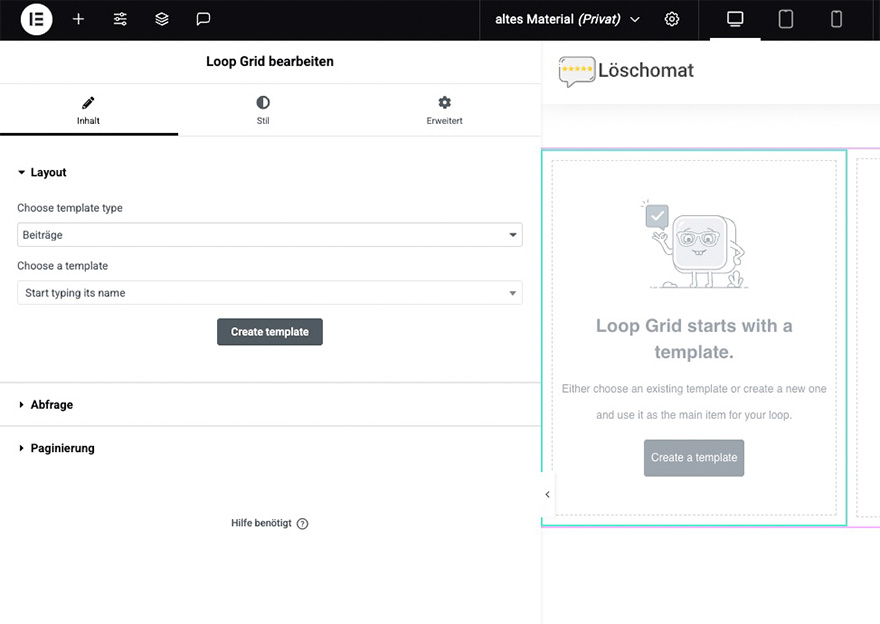Open page settings gear icon
This screenshot has height=624, width=880.
click(672, 19)
